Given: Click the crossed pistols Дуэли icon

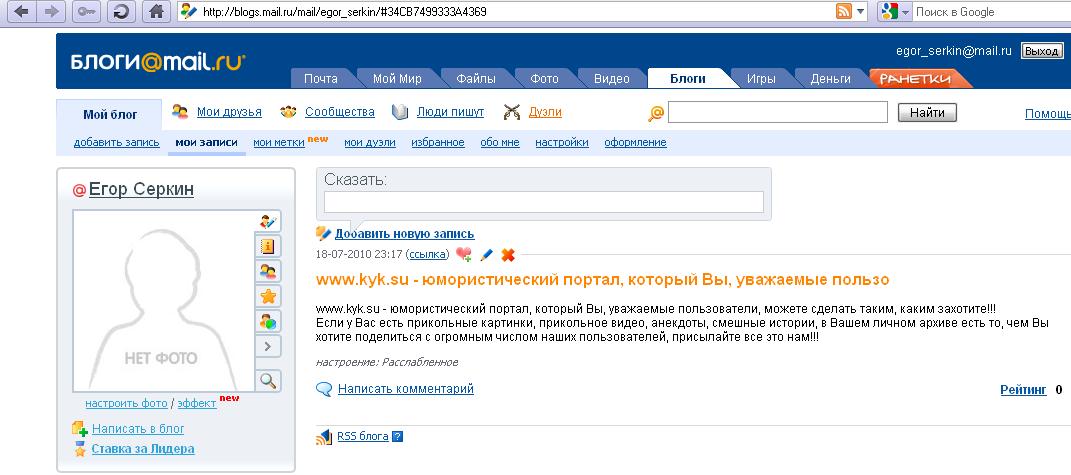Looking at the screenshot, I should tap(512, 112).
